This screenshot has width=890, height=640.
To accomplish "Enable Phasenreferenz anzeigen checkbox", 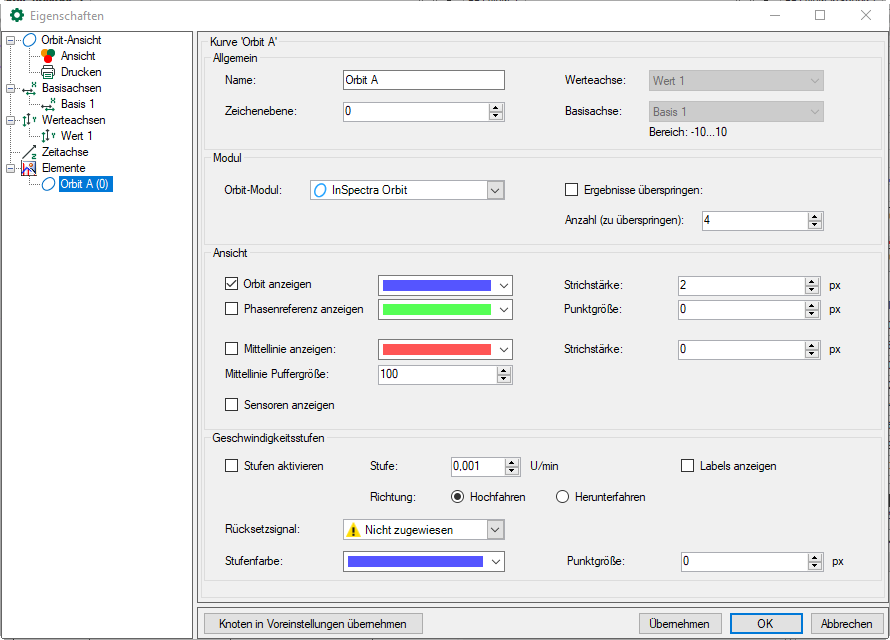I will point(232,309).
